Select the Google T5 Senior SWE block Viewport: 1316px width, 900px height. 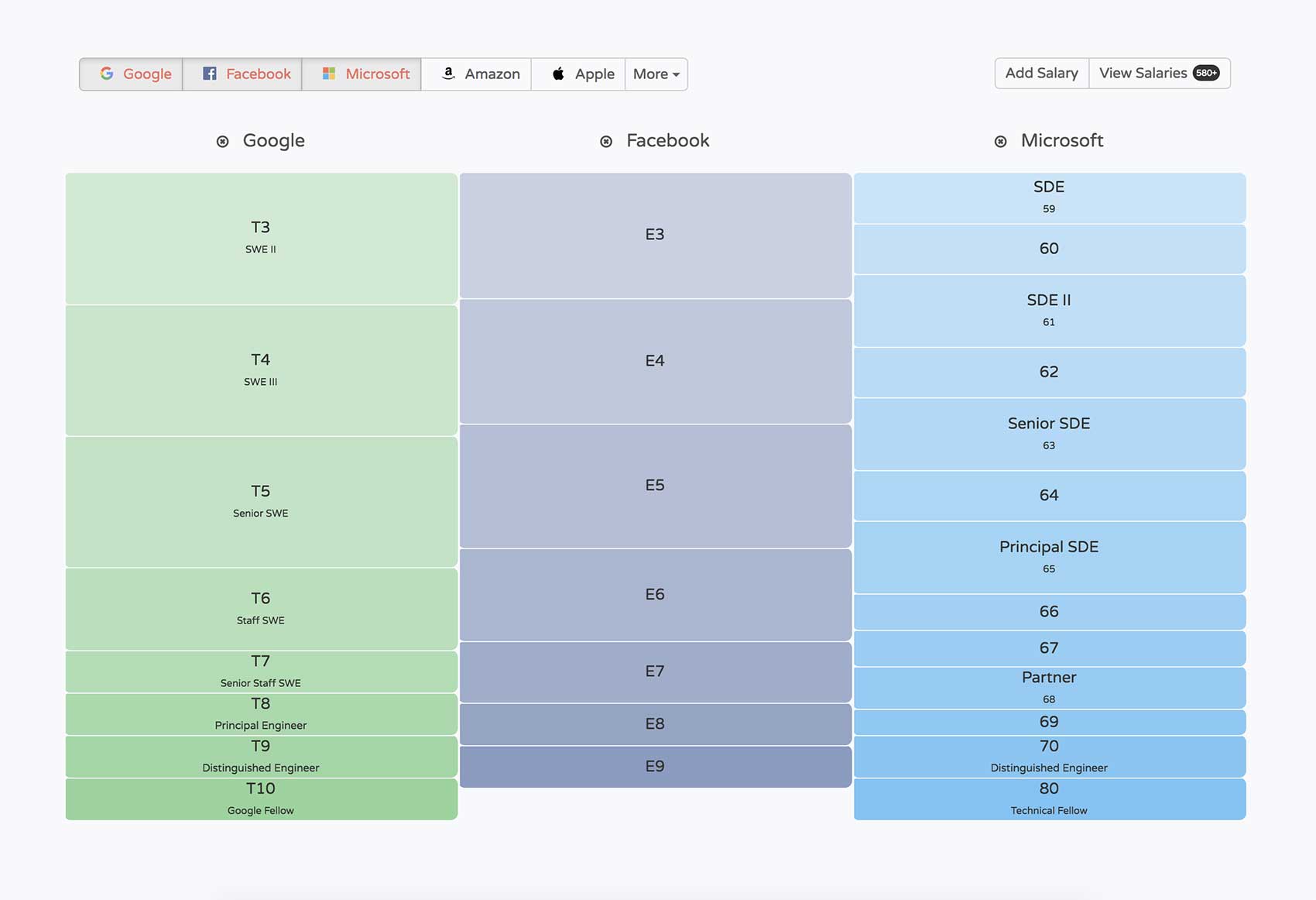coord(262,502)
